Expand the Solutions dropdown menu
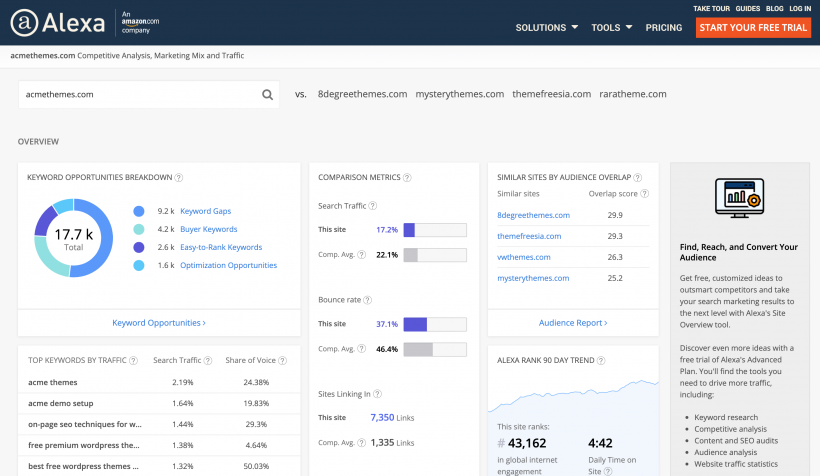The height and width of the screenshot is (476, 820). (x=546, y=28)
